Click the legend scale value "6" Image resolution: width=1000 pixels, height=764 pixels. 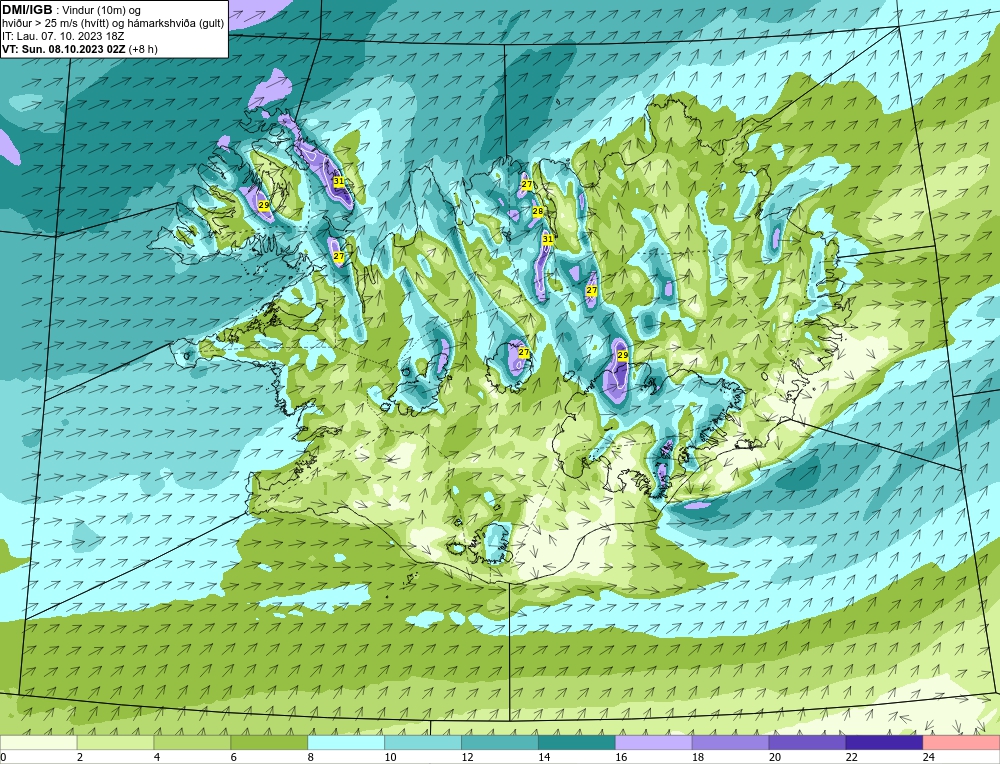(x=234, y=758)
